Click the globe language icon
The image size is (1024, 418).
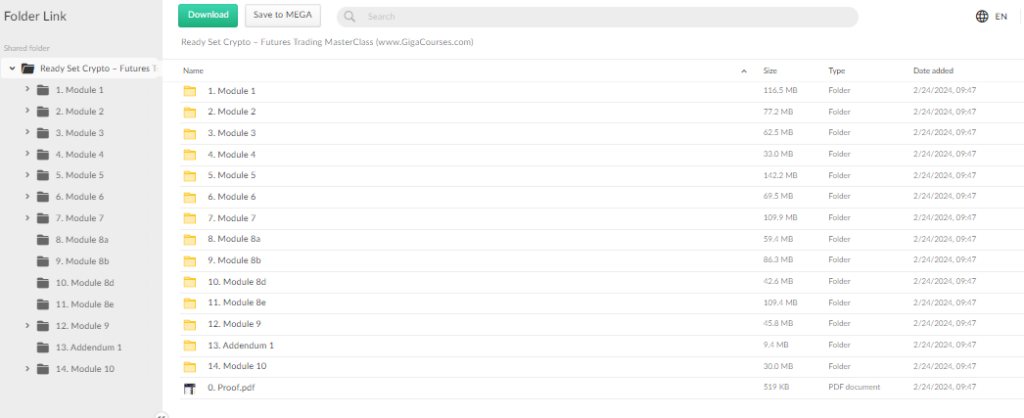(x=981, y=17)
